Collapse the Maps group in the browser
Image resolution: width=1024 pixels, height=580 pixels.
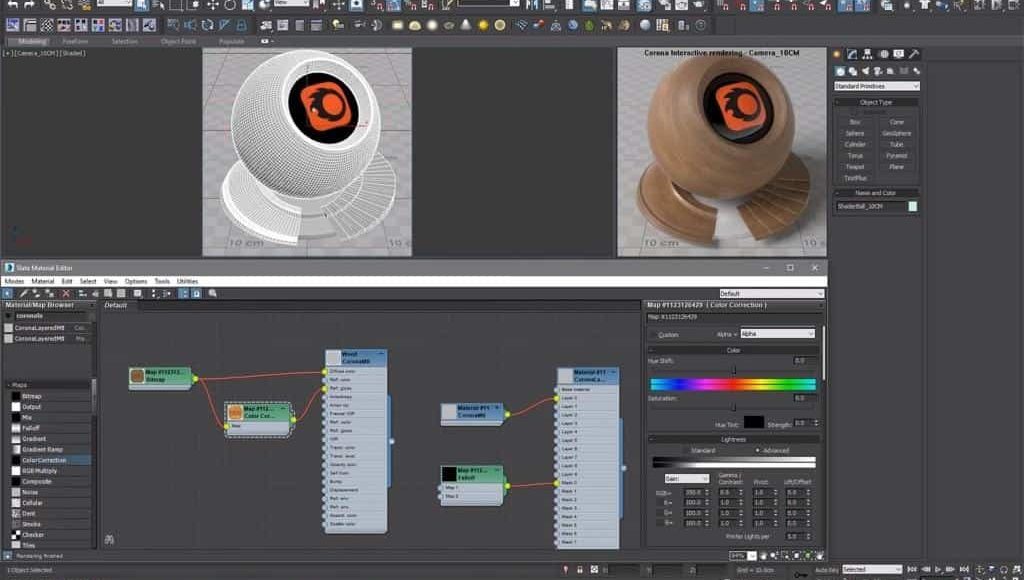(9, 385)
